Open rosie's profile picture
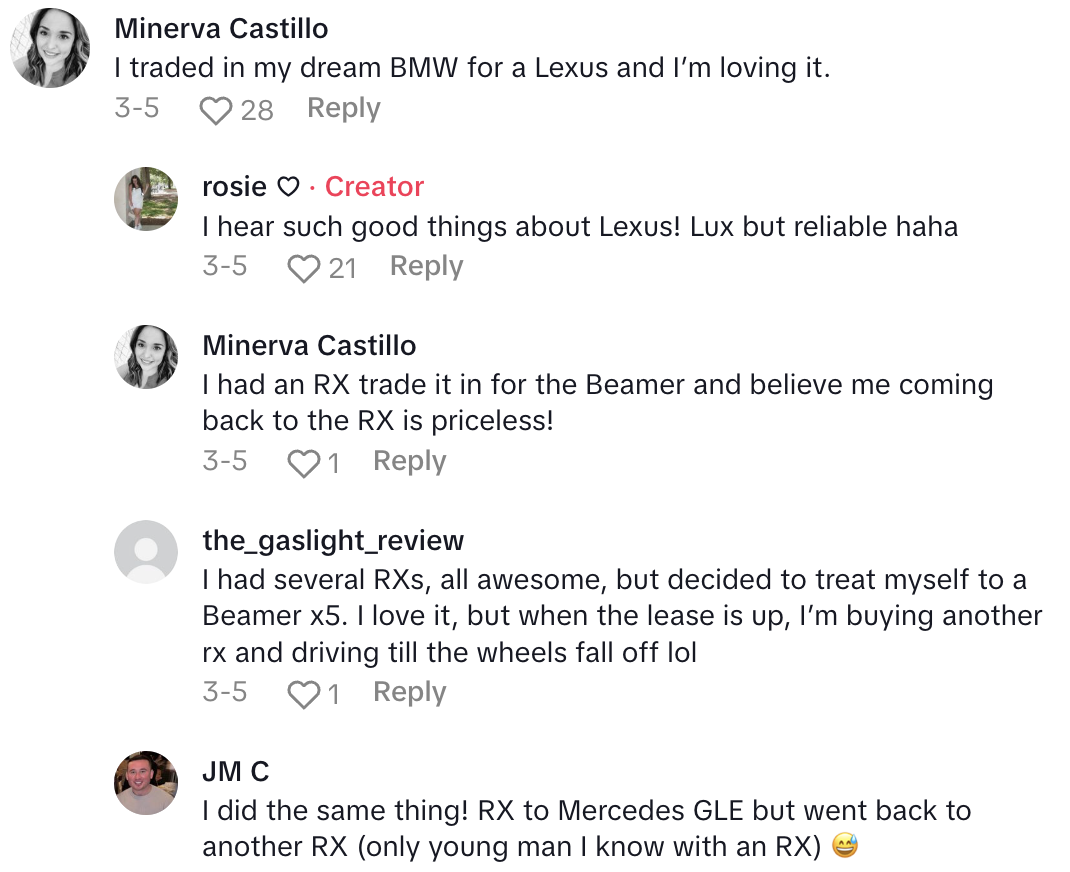1070x872 pixels. (x=146, y=199)
